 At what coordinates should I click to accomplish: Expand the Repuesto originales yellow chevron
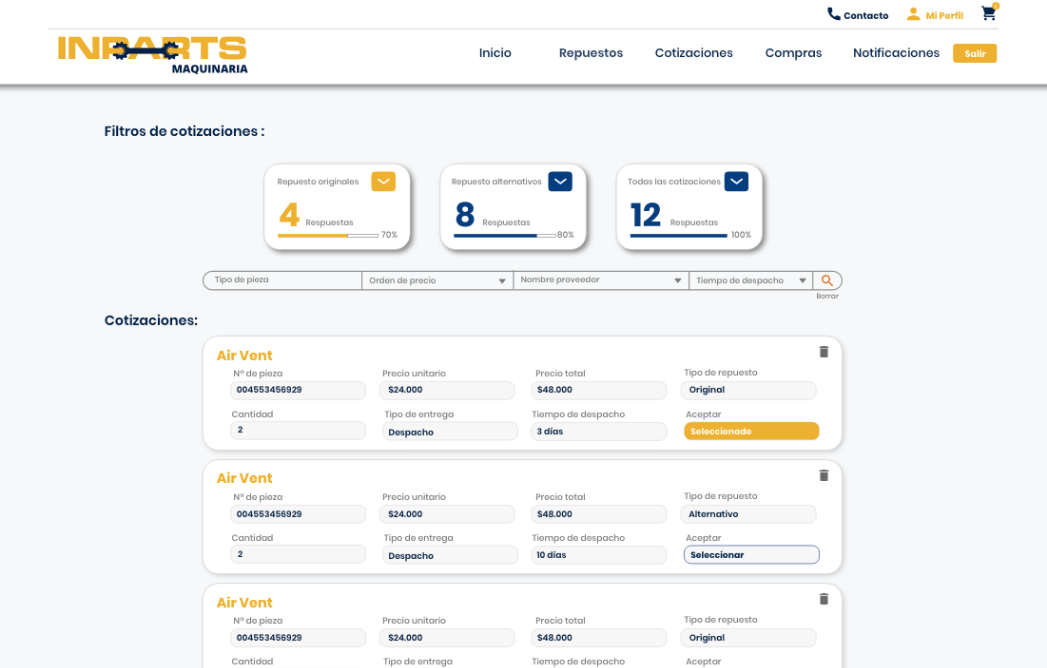(x=383, y=182)
